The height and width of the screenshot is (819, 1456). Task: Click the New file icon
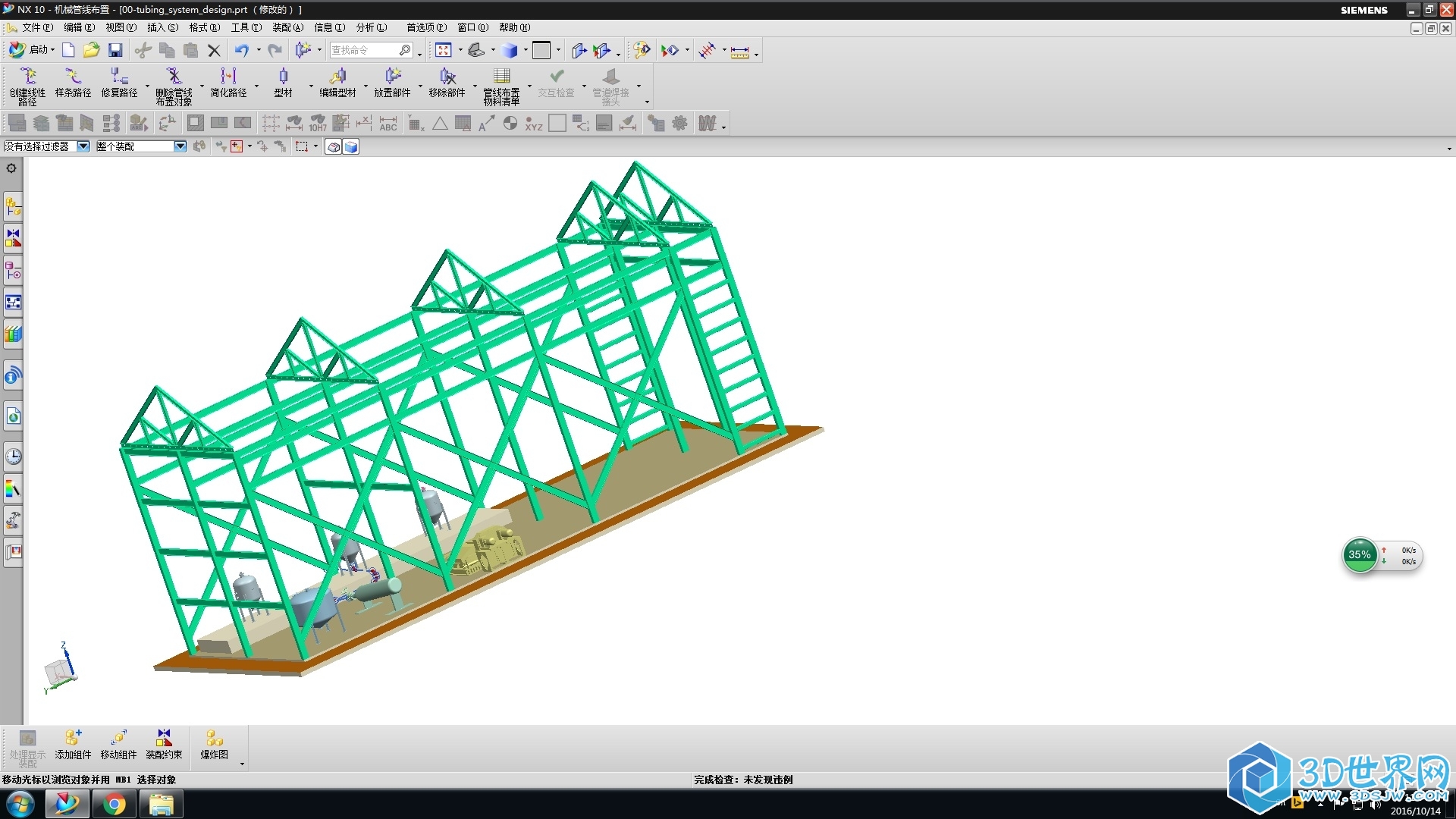click(68, 50)
